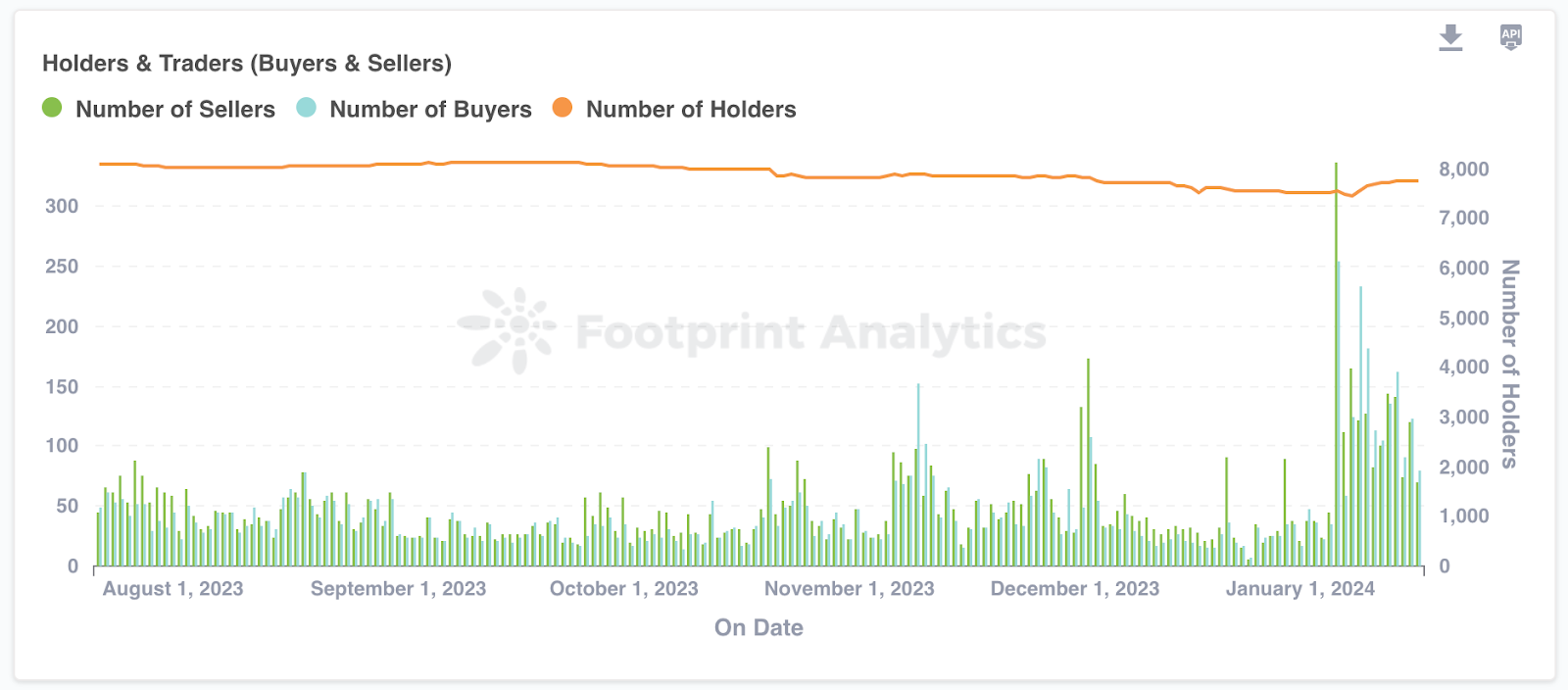The height and width of the screenshot is (690, 1568).
Task: Open the API access icon
Action: (1510, 37)
